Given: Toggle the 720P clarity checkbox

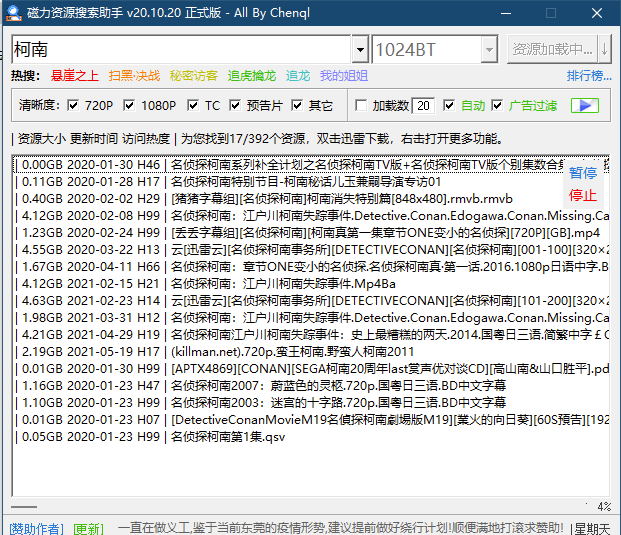Looking at the screenshot, I should [73, 105].
